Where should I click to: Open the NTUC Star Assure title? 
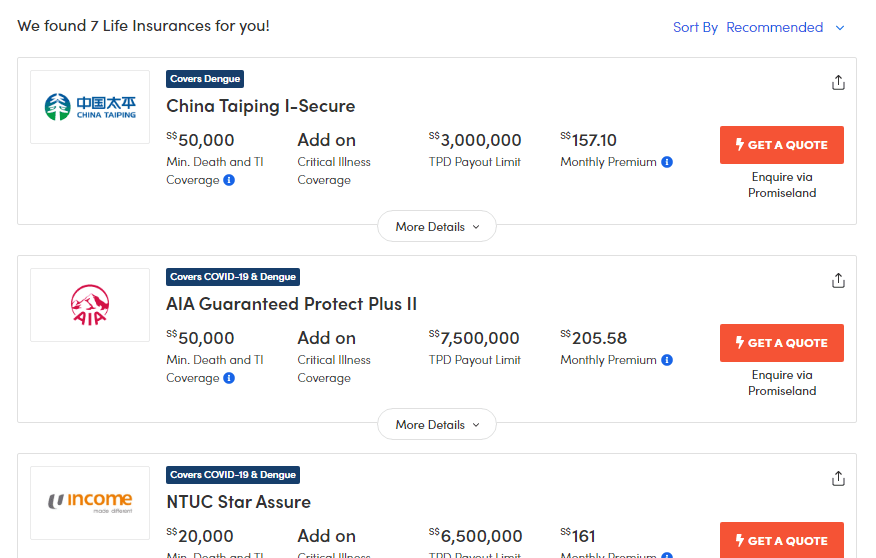tap(239, 502)
